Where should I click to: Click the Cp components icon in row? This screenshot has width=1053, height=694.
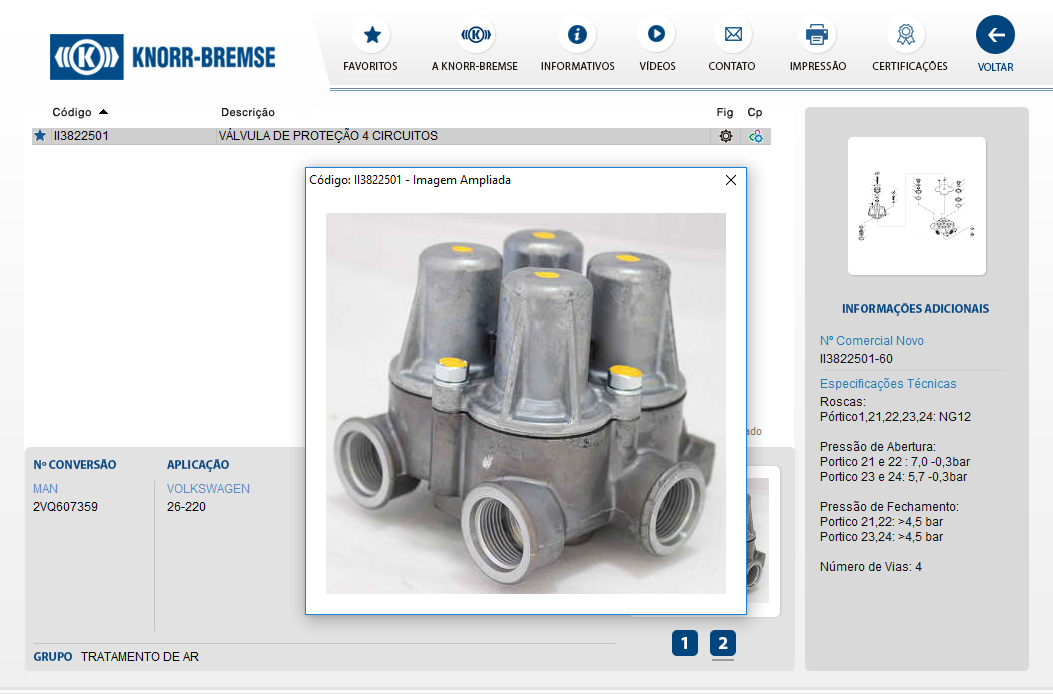pyautogui.click(x=756, y=136)
